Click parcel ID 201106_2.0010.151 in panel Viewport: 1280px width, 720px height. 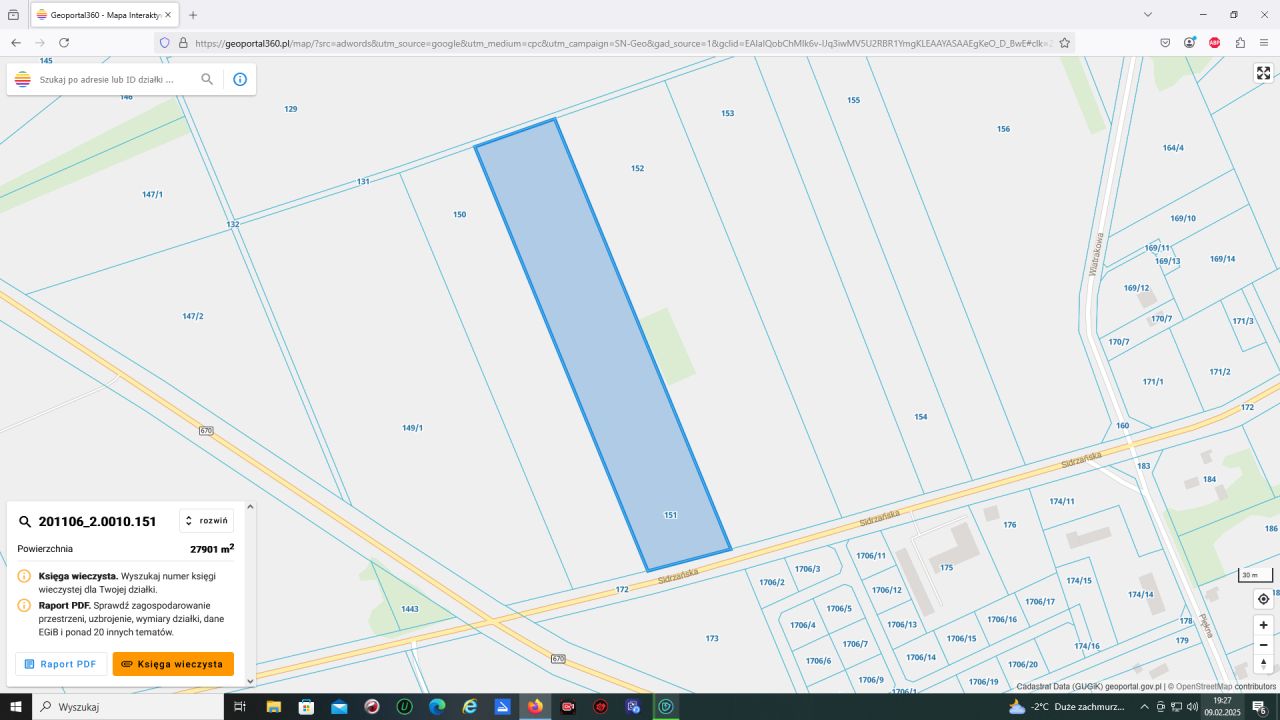click(97, 521)
